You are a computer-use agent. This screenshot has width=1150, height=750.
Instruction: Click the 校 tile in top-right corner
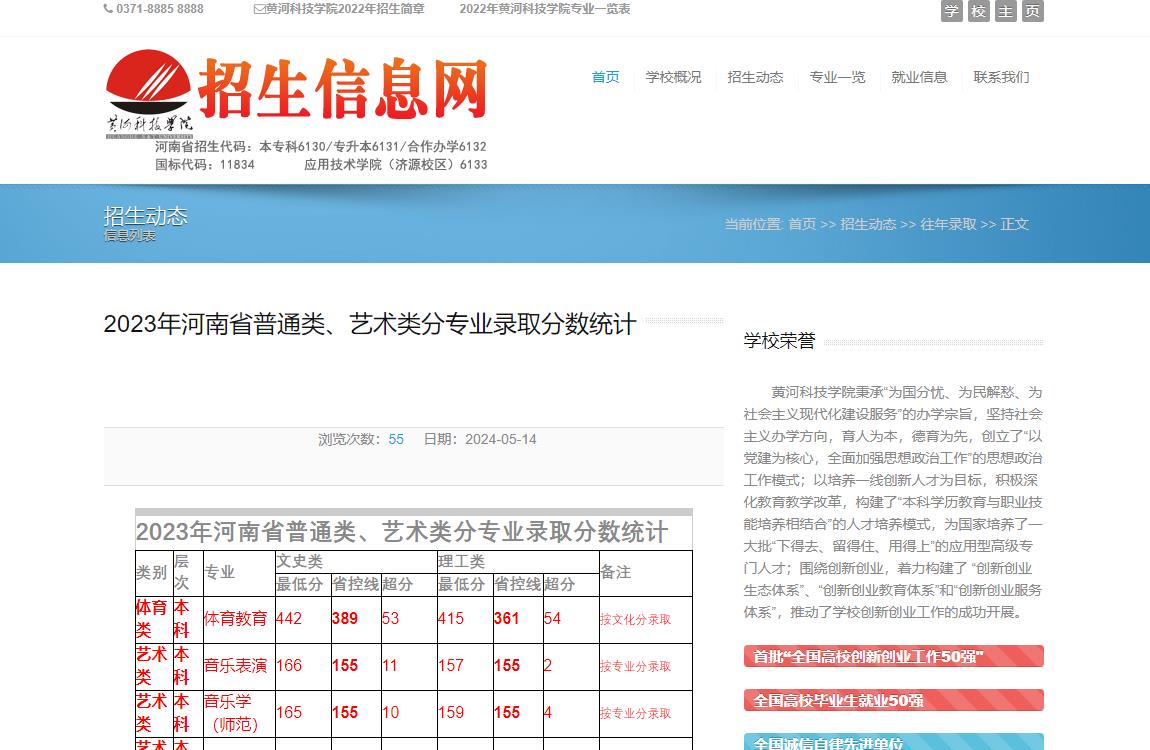979,11
